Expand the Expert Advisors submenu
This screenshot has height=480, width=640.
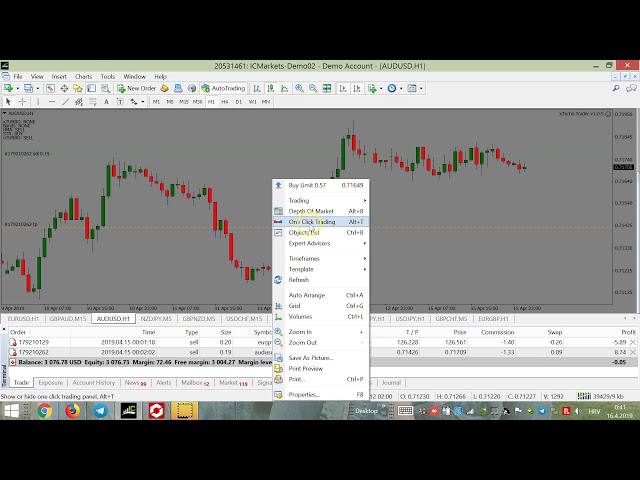pyautogui.click(x=310, y=243)
